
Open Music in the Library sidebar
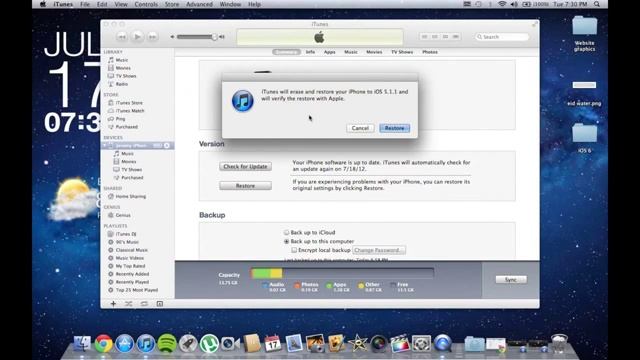[x=122, y=60]
